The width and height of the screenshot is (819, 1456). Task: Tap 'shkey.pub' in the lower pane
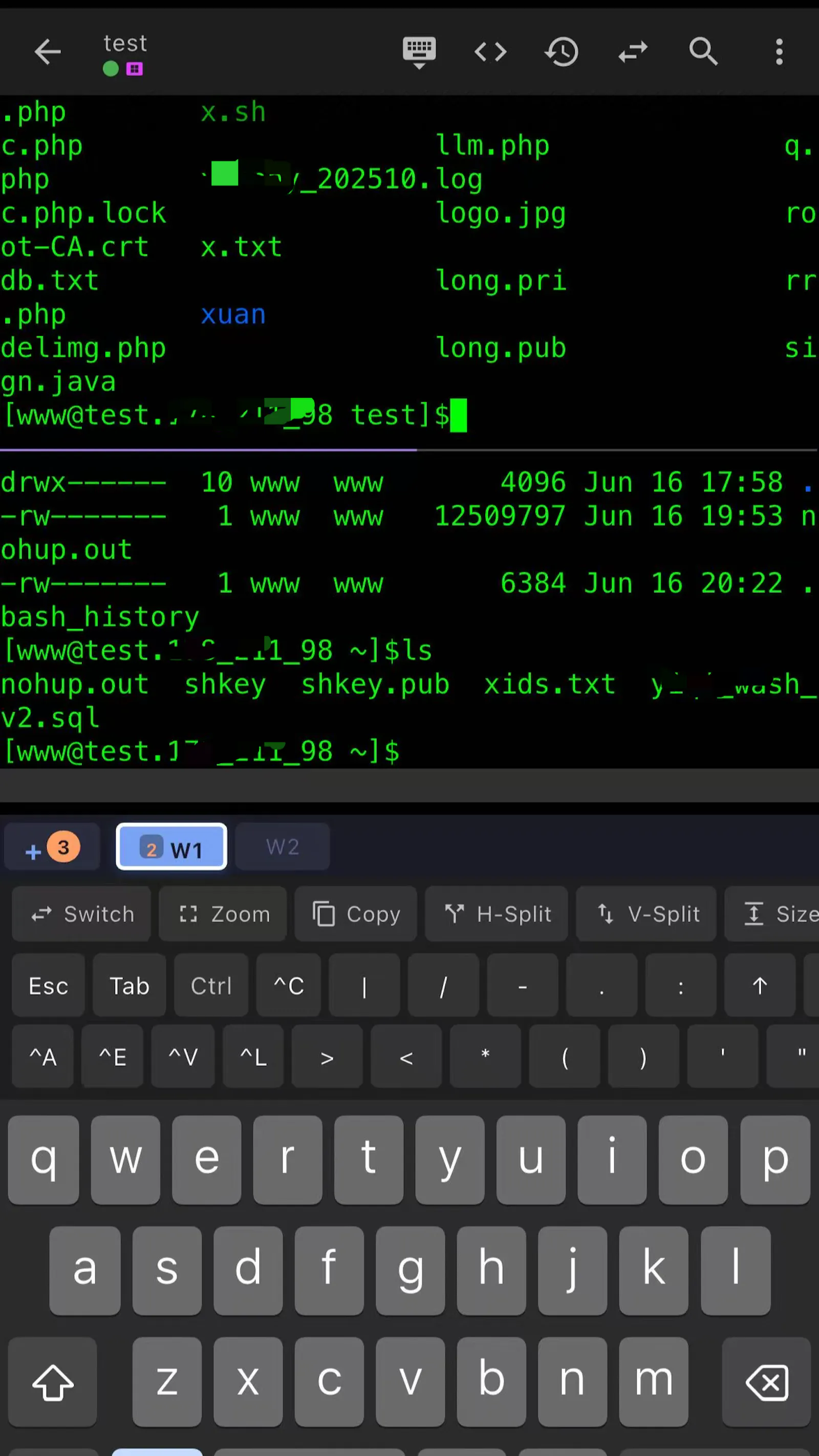pos(375,684)
